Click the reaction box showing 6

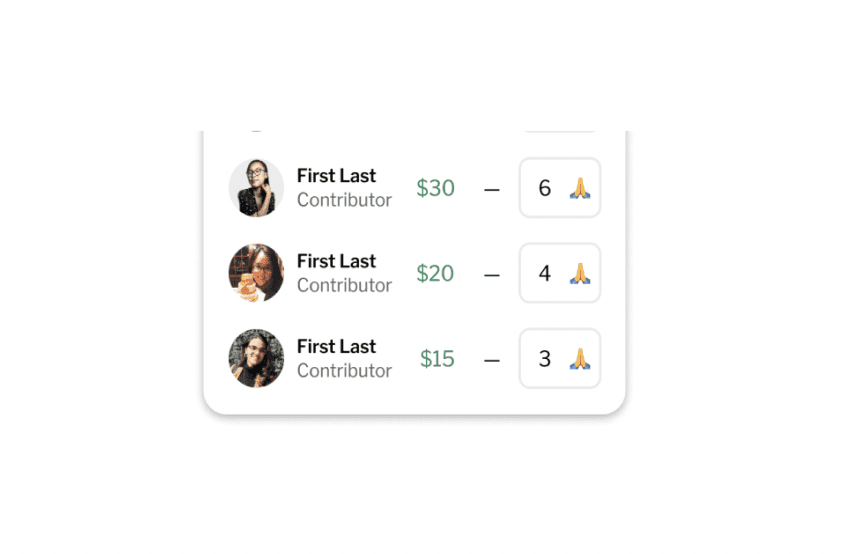click(x=560, y=188)
